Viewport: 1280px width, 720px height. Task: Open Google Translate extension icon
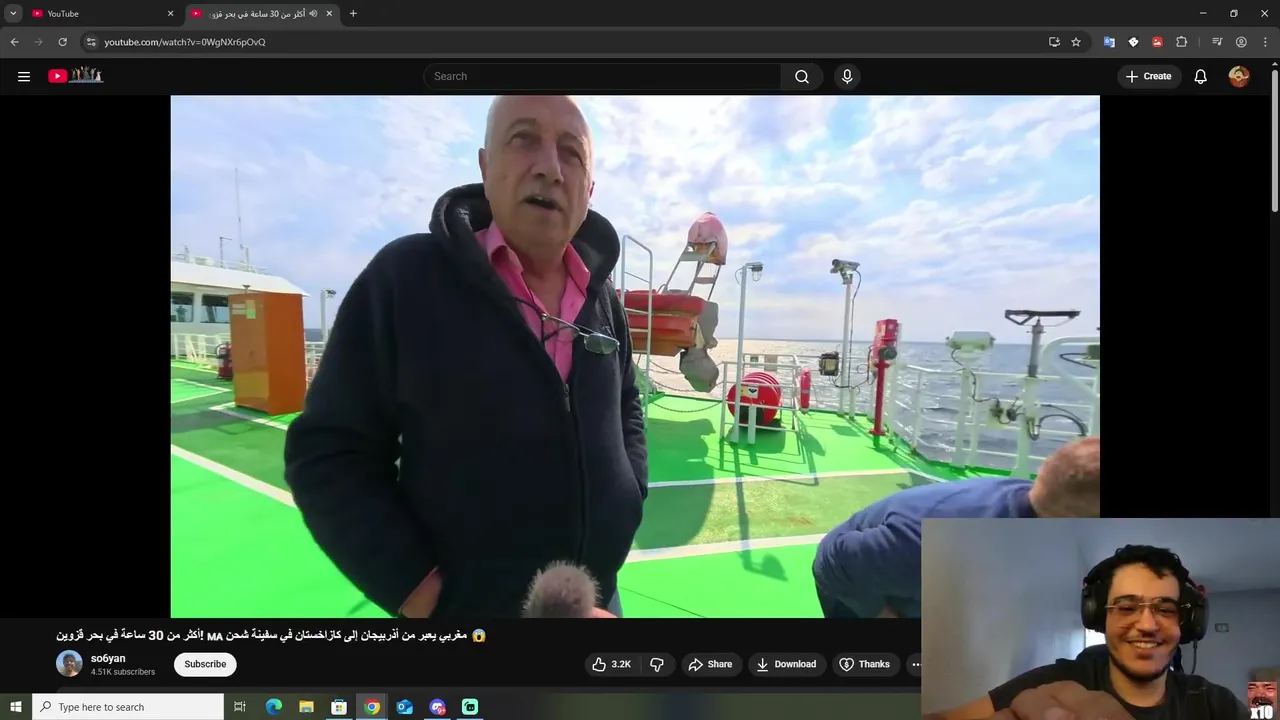point(1109,42)
